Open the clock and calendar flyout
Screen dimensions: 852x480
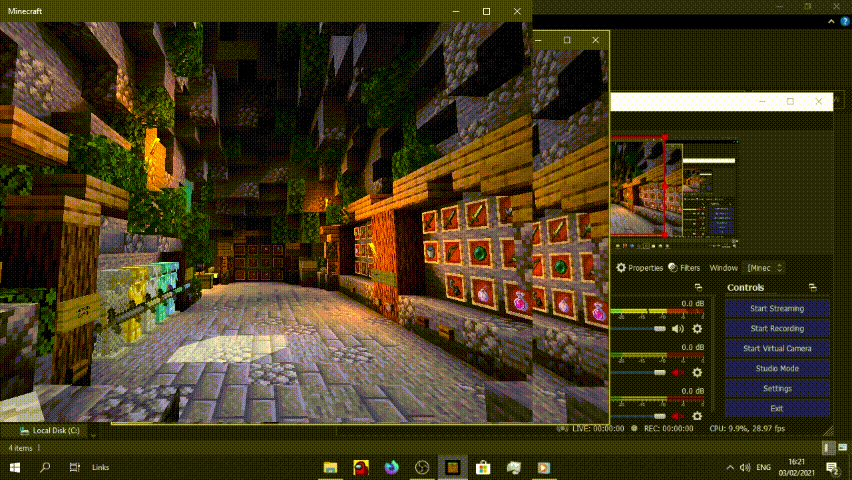tap(796, 467)
